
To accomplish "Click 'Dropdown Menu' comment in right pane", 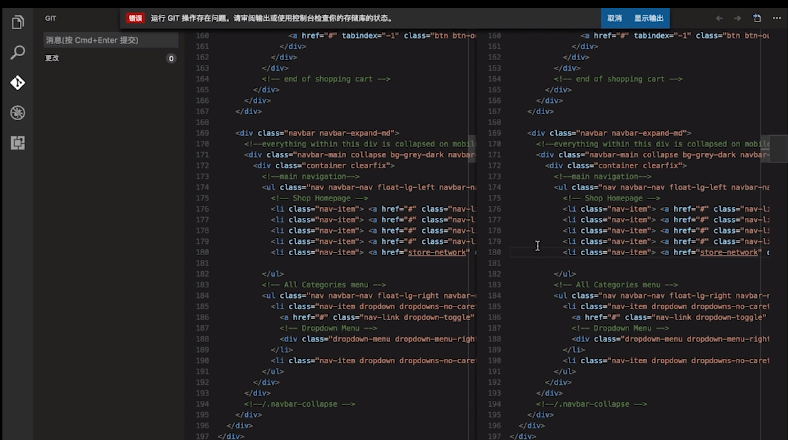I will 620,328.
